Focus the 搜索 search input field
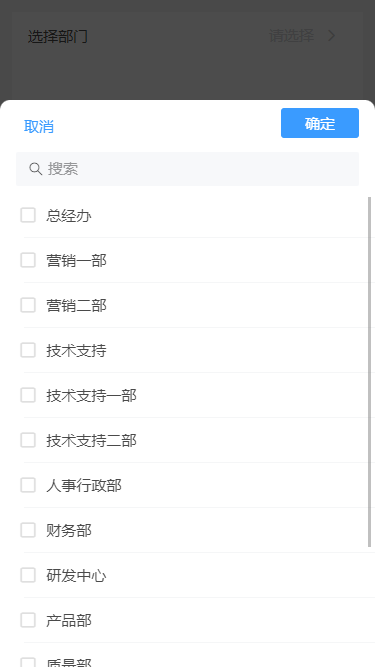This screenshot has width=375, height=667. pos(188,169)
